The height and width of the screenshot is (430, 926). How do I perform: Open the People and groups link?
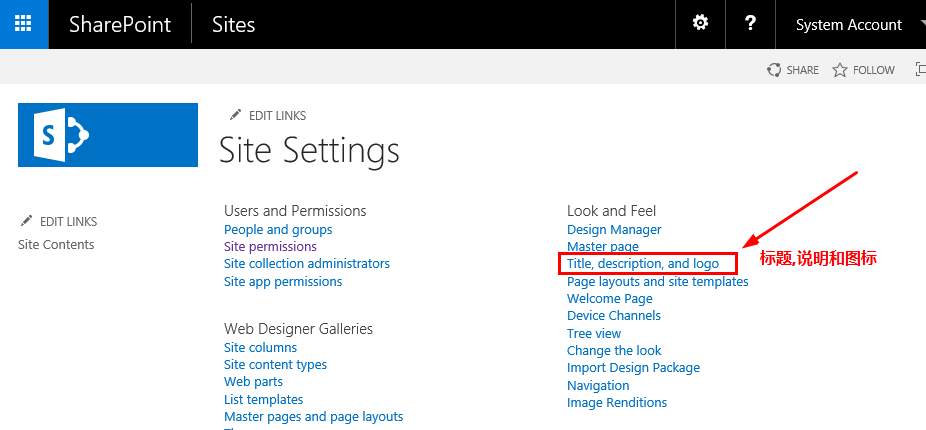pyautogui.click(x=278, y=229)
